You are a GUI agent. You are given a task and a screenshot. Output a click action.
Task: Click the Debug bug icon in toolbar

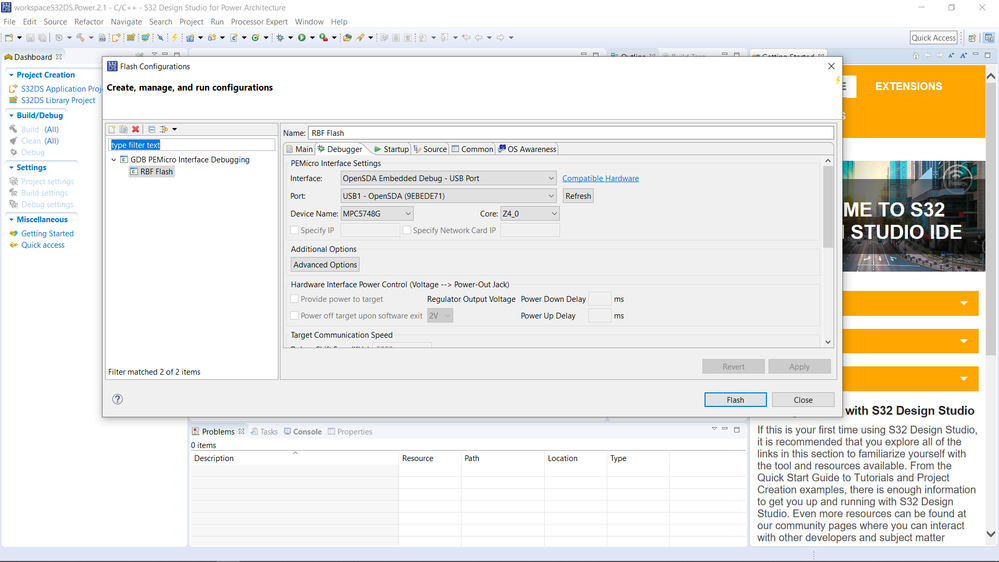[280, 38]
